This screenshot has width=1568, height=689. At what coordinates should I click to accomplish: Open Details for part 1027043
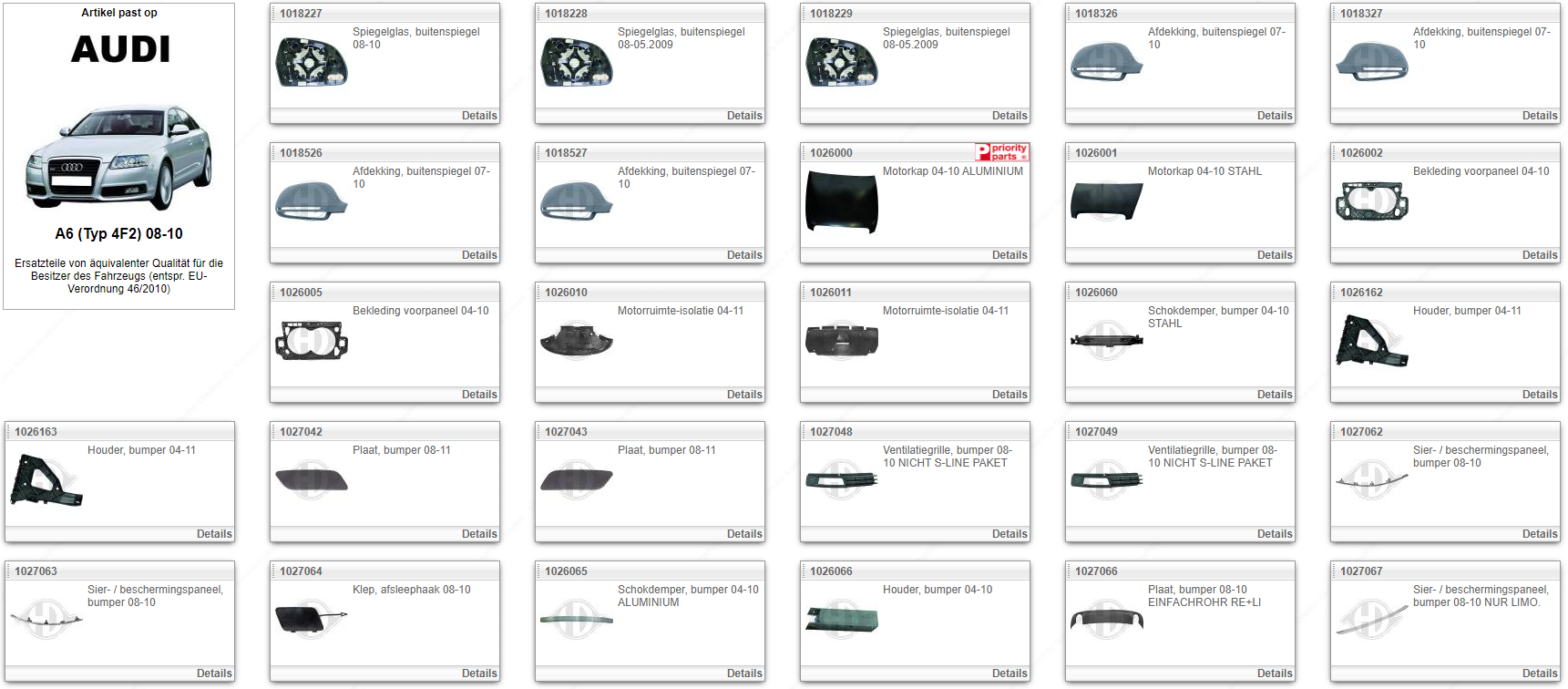(x=744, y=534)
